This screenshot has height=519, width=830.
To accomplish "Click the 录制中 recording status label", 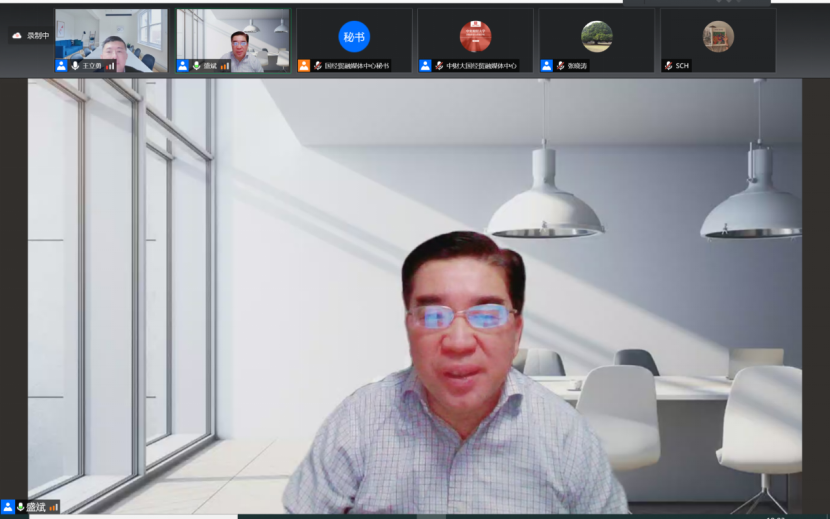I will pos(38,36).
